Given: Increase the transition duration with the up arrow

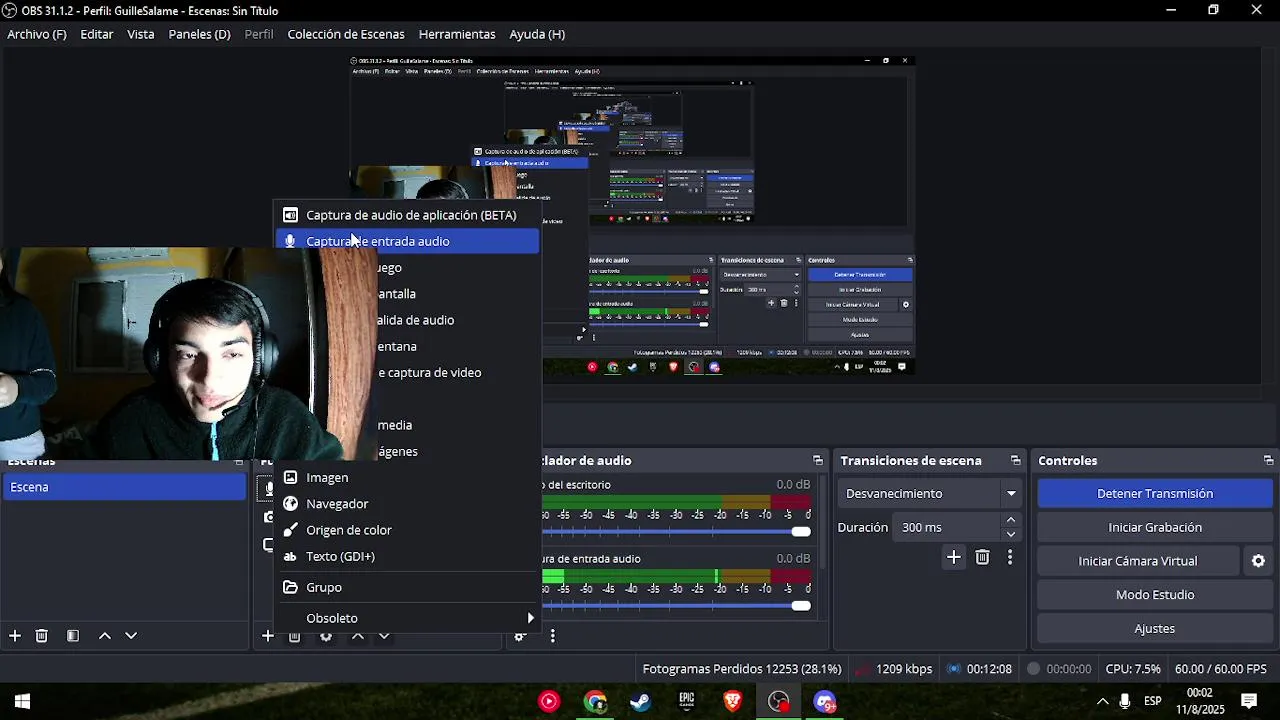Looking at the screenshot, I should coord(1011,520).
